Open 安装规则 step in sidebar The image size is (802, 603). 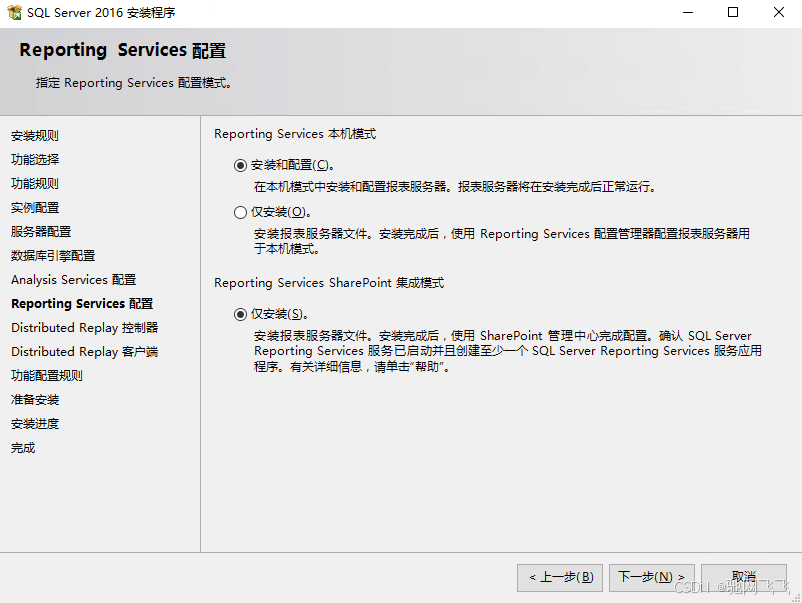tap(35, 136)
